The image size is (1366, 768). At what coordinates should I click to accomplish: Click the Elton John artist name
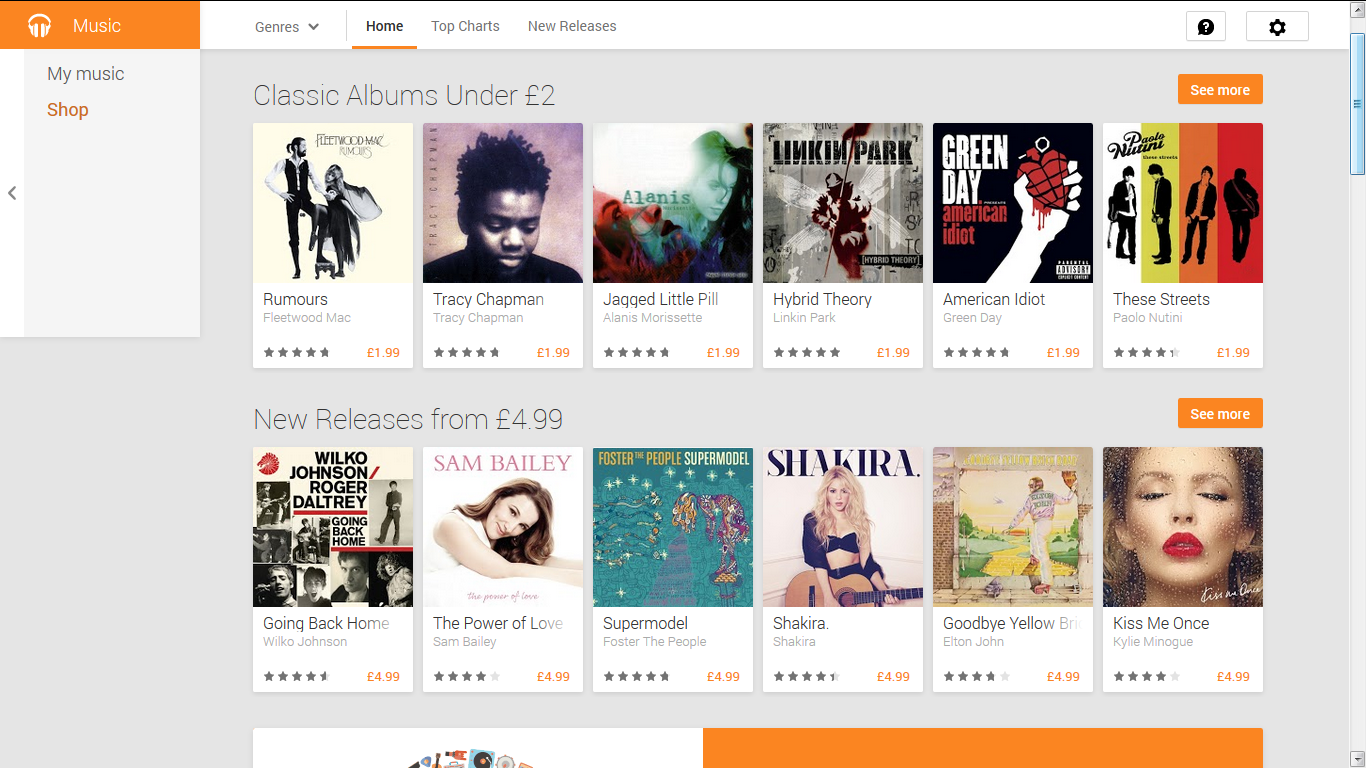973,642
